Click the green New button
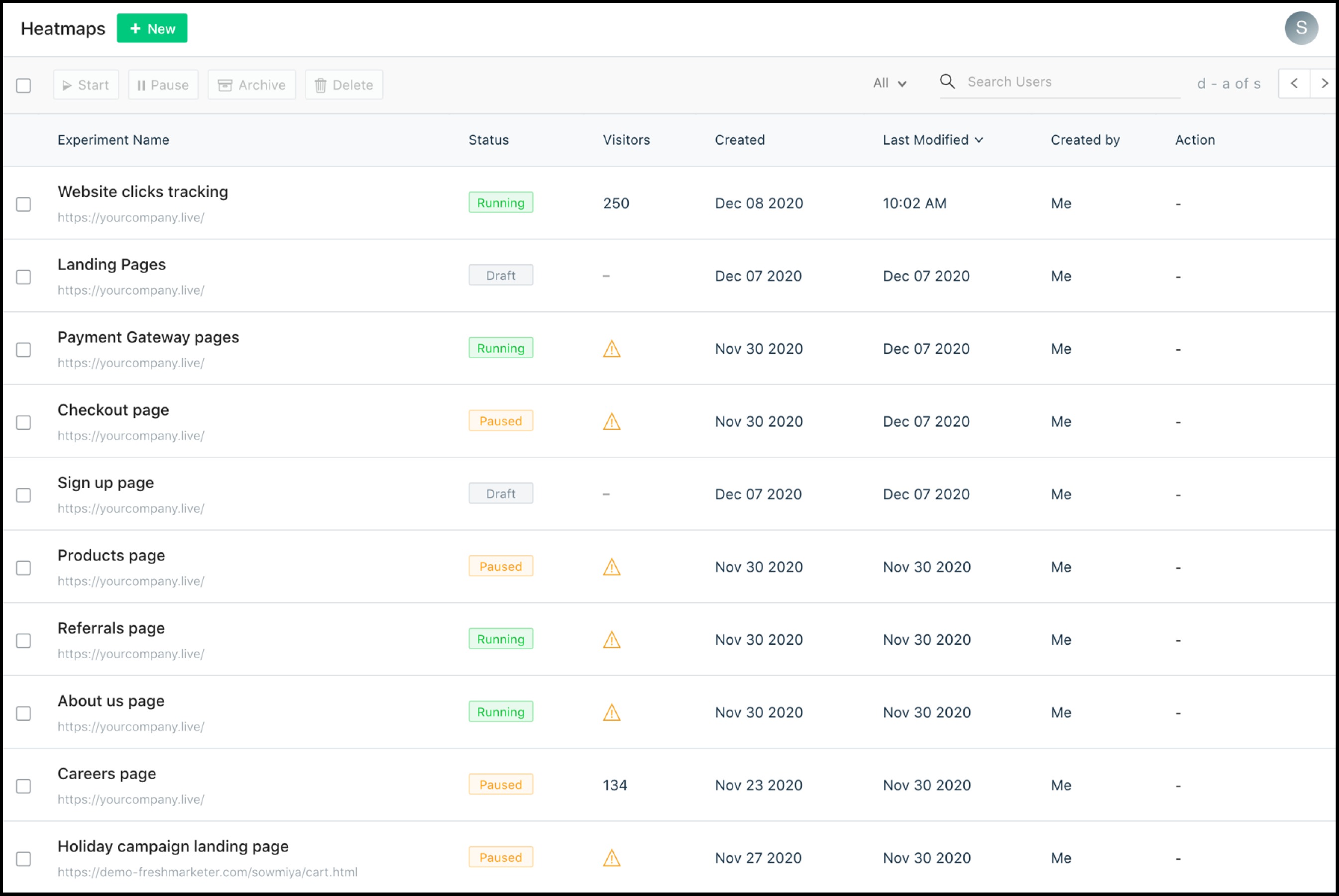Image resolution: width=1339 pixels, height=896 pixels. click(x=152, y=28)
